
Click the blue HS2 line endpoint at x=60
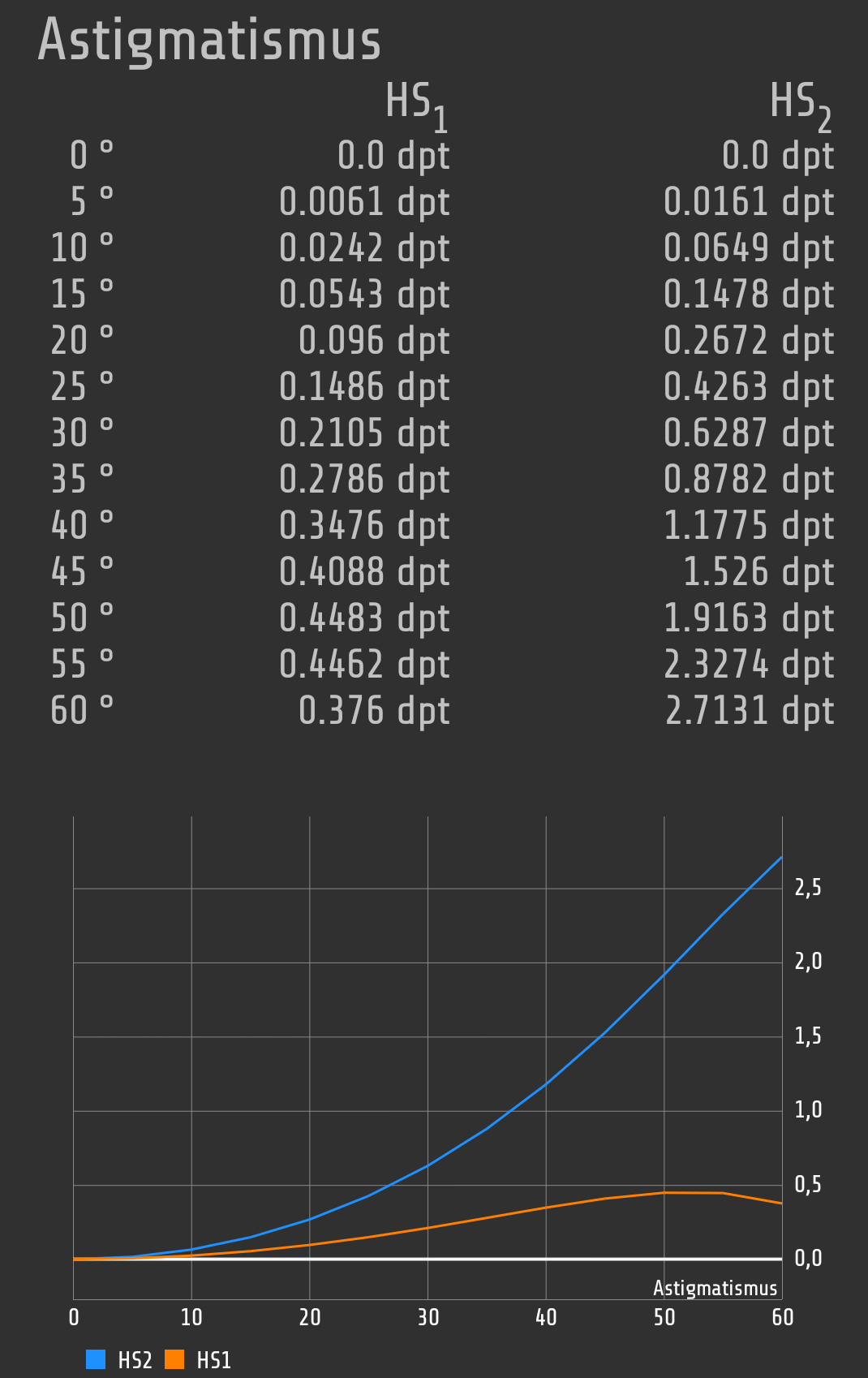tap(780, 858)
